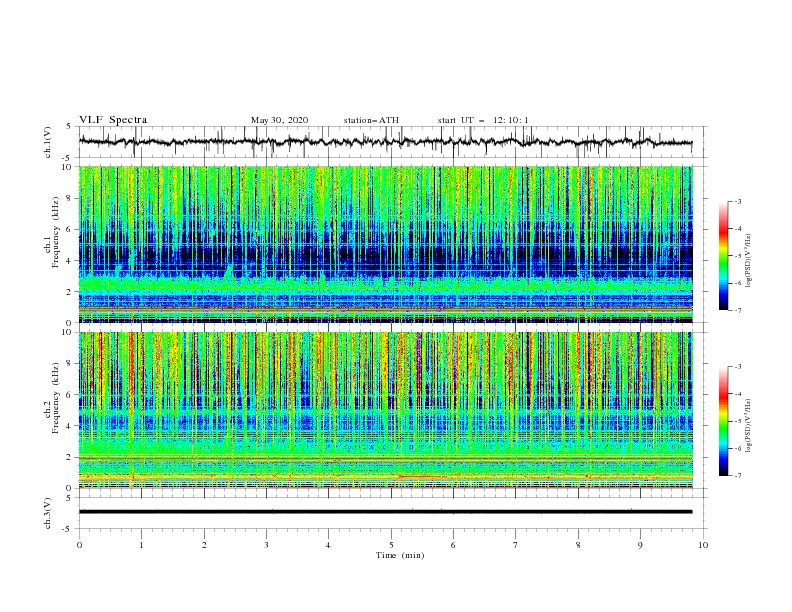Click the "-4" tick on ch.2 color bar
792x612 pixels.
click(x=738, y=394)
